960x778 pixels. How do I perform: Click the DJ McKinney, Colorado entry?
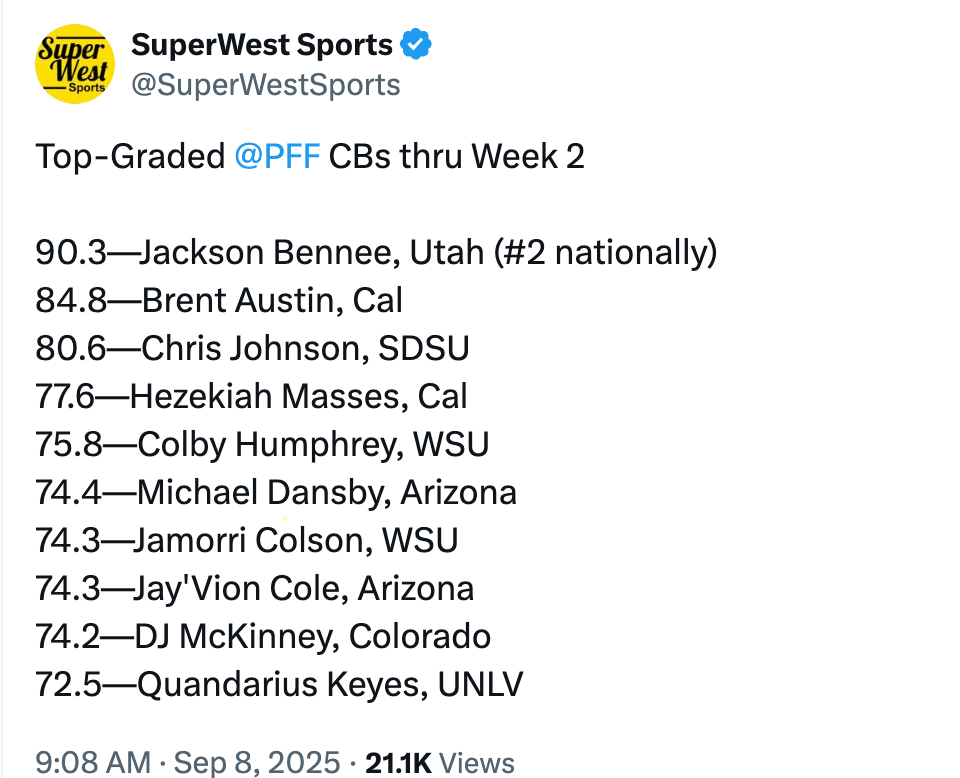[x=263, y=637]
